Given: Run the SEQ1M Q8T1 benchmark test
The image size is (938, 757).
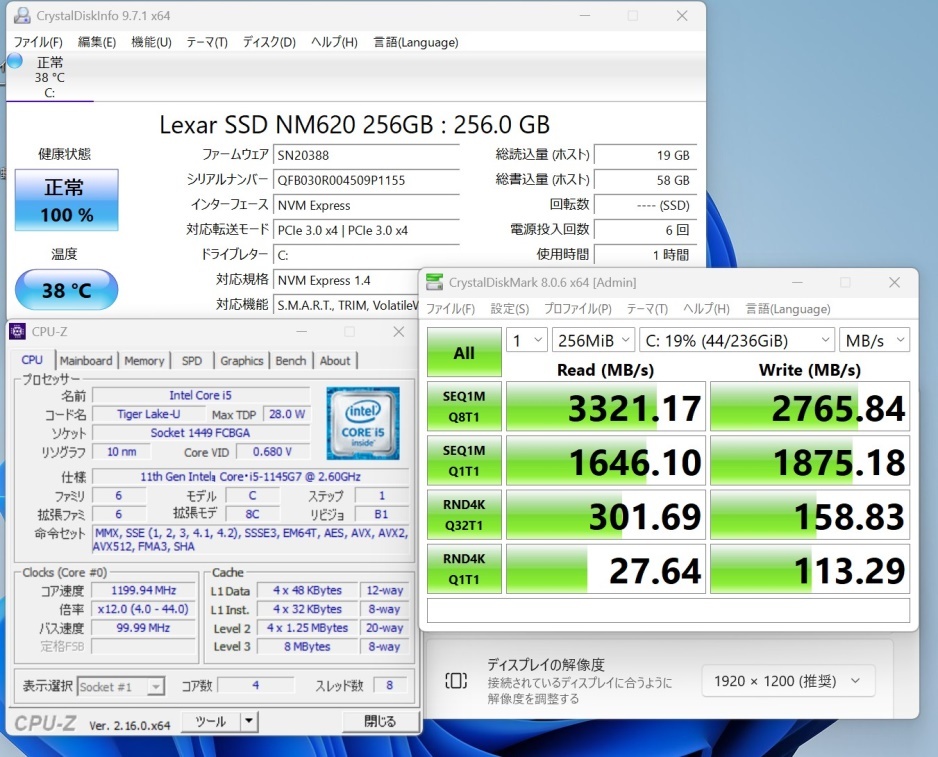Looking at the screenshot, I should click(x=464, y=408).
